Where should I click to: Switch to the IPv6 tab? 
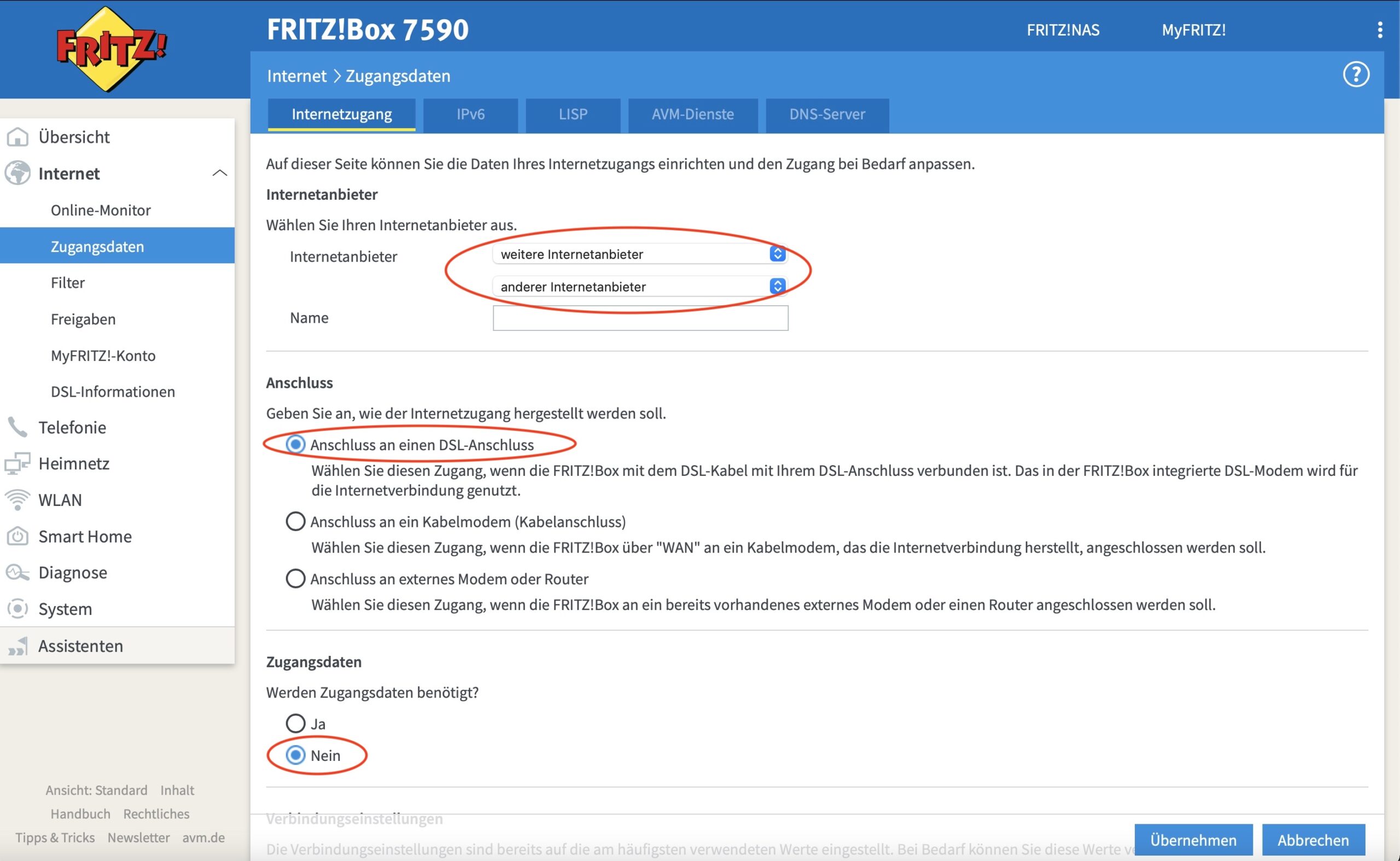pos(470,114)
